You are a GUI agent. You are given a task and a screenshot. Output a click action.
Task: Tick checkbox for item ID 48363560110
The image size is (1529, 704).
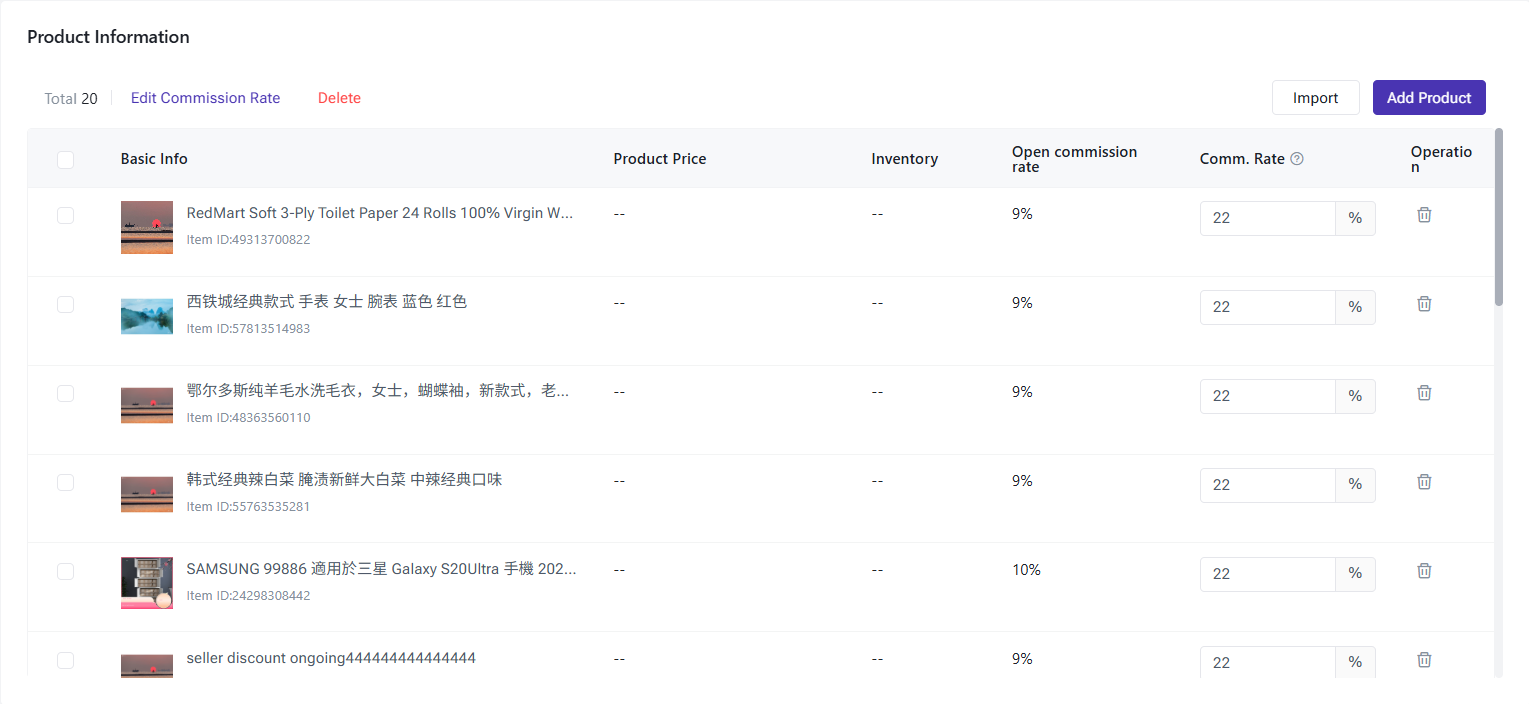coord(65,393)
